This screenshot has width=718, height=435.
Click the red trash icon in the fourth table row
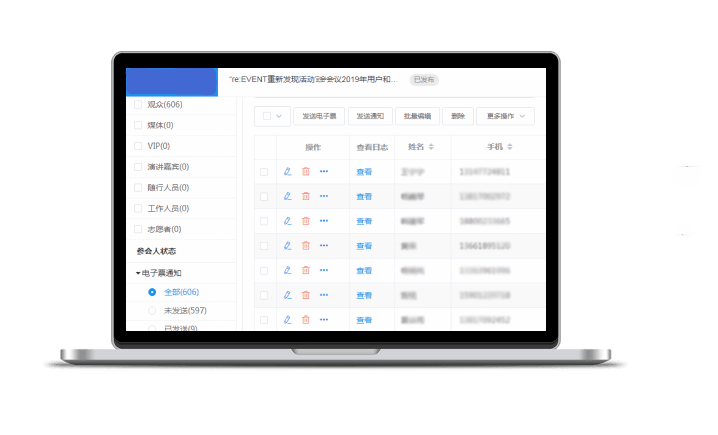click(x=306, y=245)
